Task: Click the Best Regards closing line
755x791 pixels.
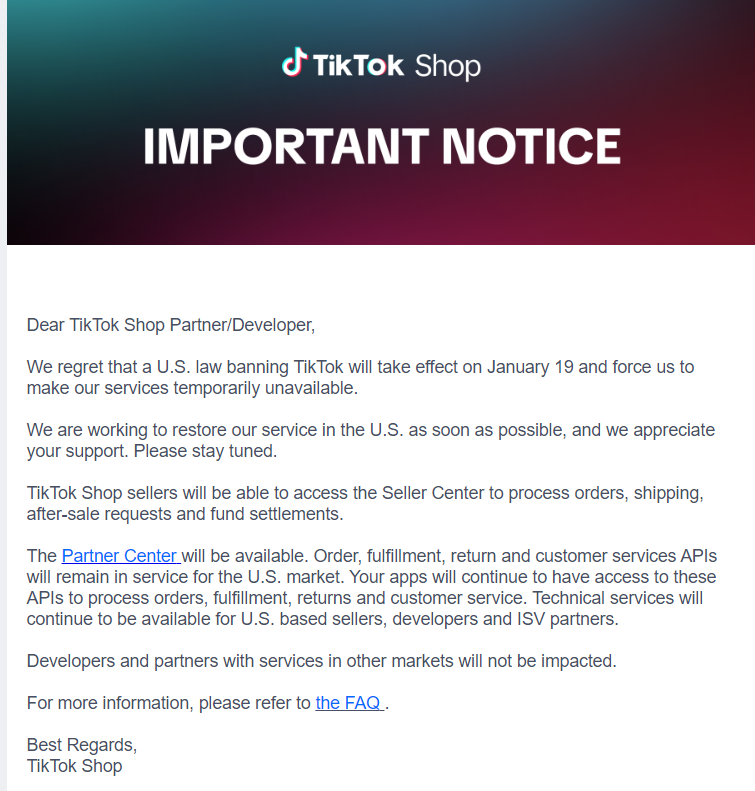Action: [x=82, y=745]
